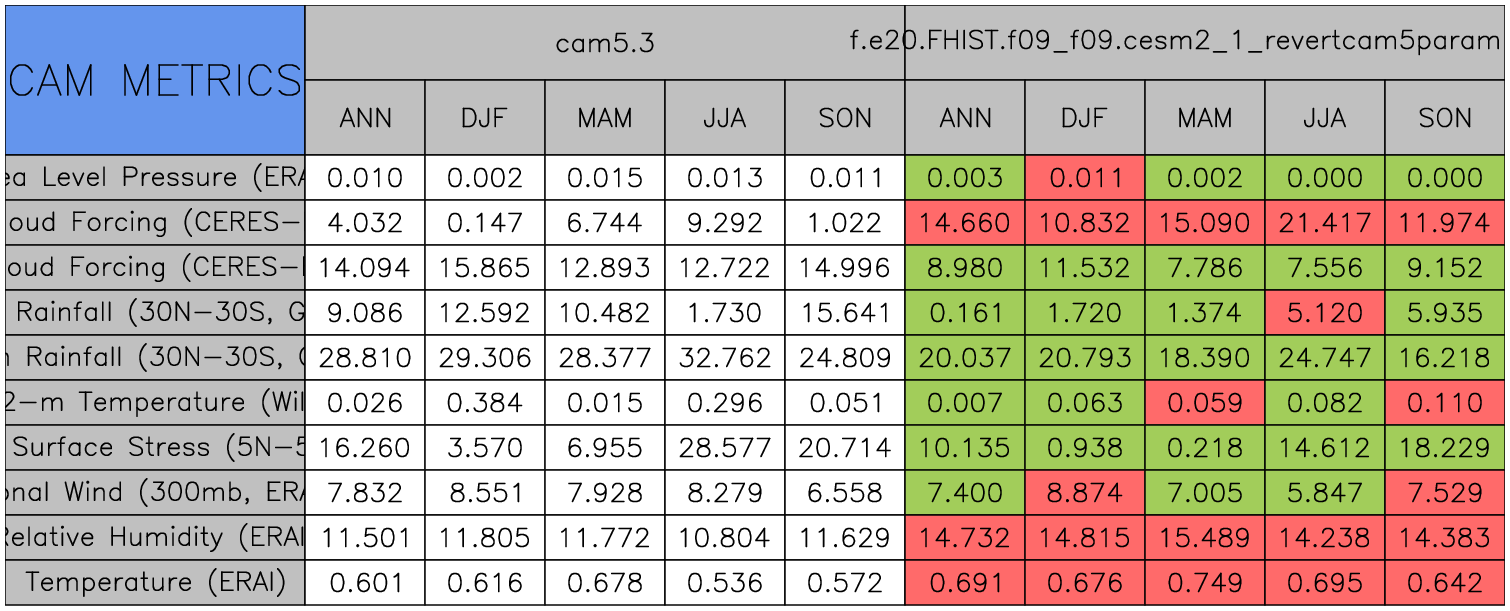1510x611 pixels.
Task: Click the cam5.3 value 28.577
Action: coord(724,447)
